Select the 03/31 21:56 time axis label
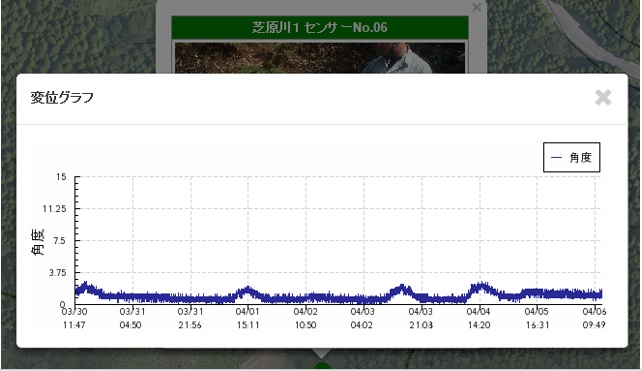The height and width of the screenshot is (371, 642). [x=190, y=318]
